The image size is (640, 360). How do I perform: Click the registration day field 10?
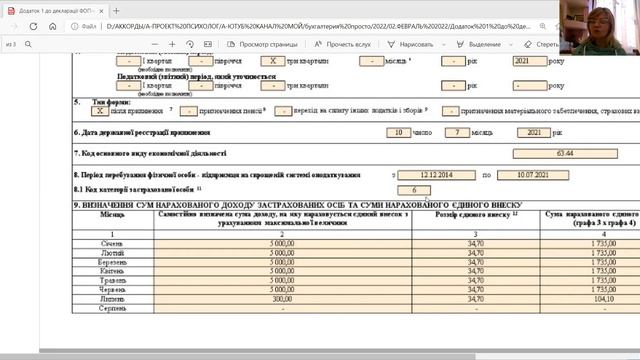[399, 133]
